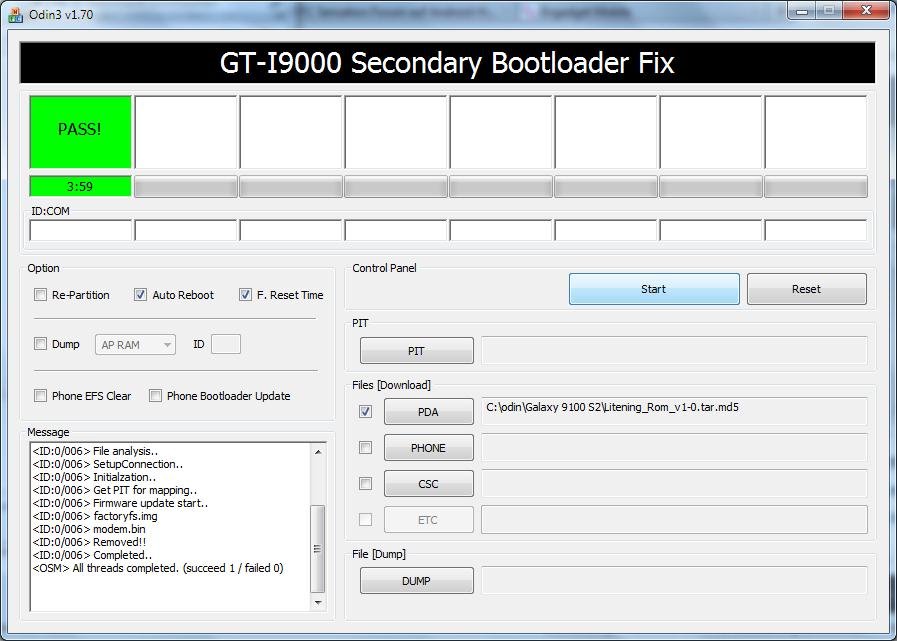This screenshot has width=897, height=641.
Task: Select the "Get PIT for mapping.." log line
Action: (115, 490)
